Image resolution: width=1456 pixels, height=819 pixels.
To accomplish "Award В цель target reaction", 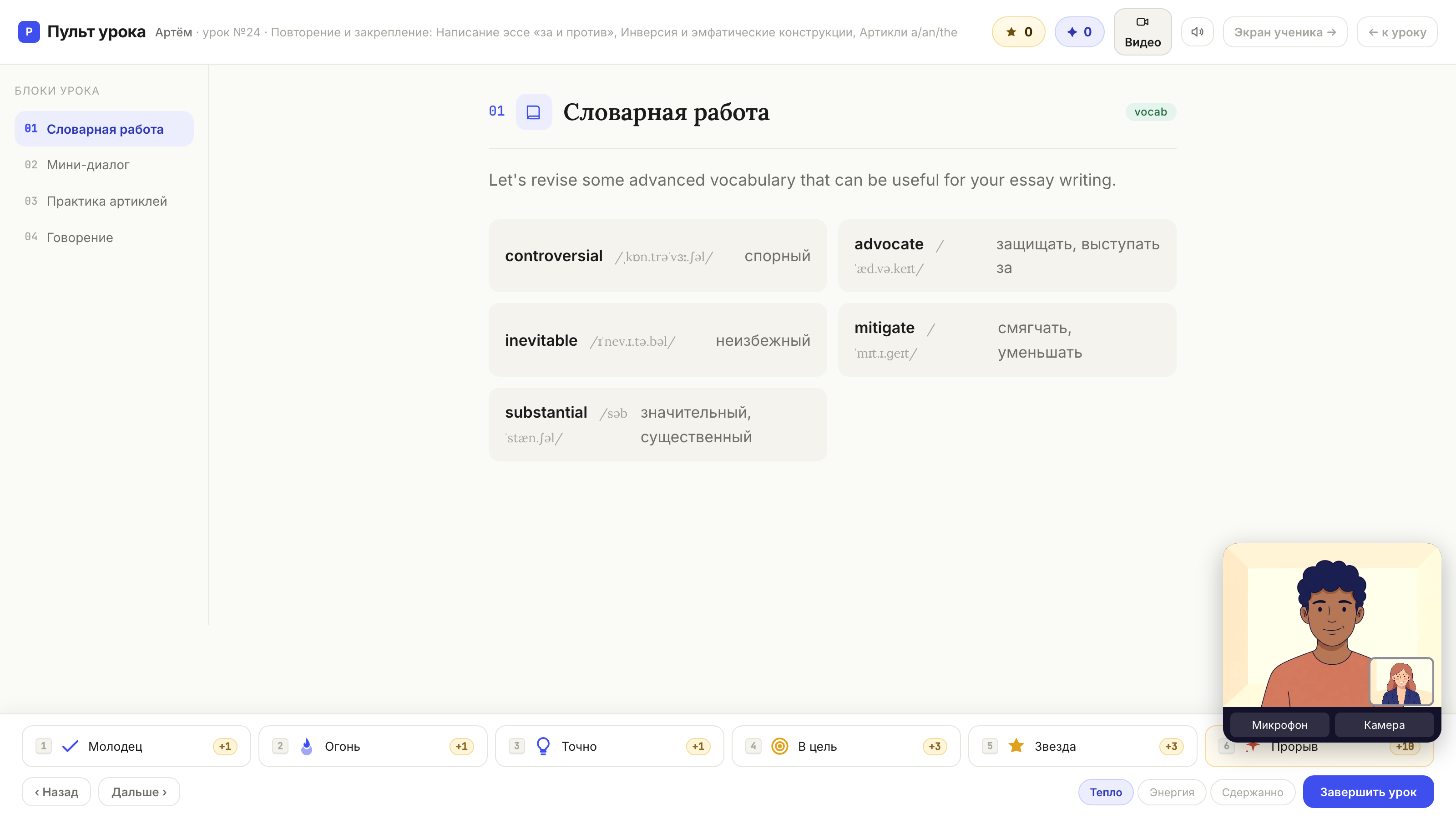I will tap(846, 746).
